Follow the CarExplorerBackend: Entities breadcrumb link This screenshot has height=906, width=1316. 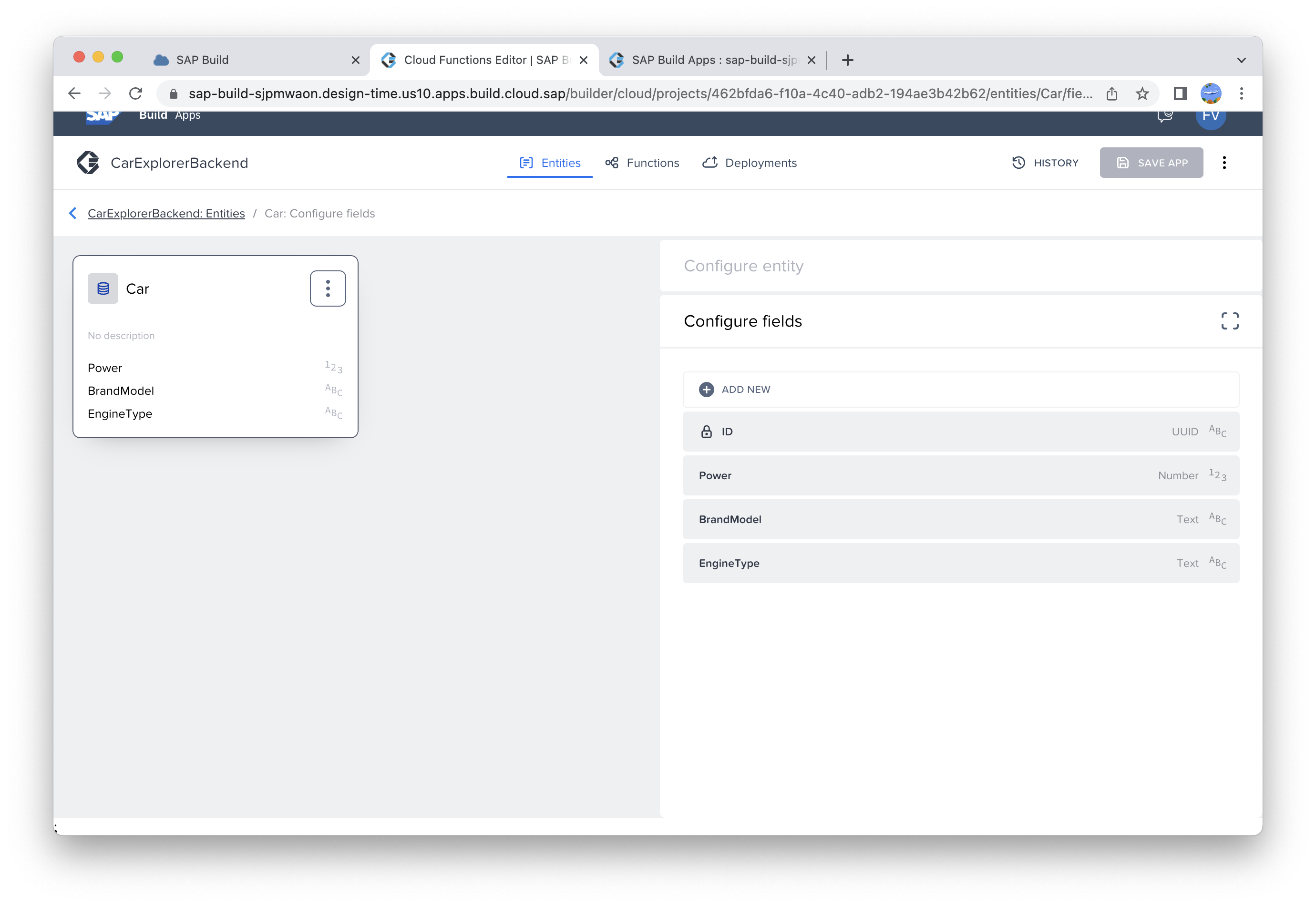point(166,214)
